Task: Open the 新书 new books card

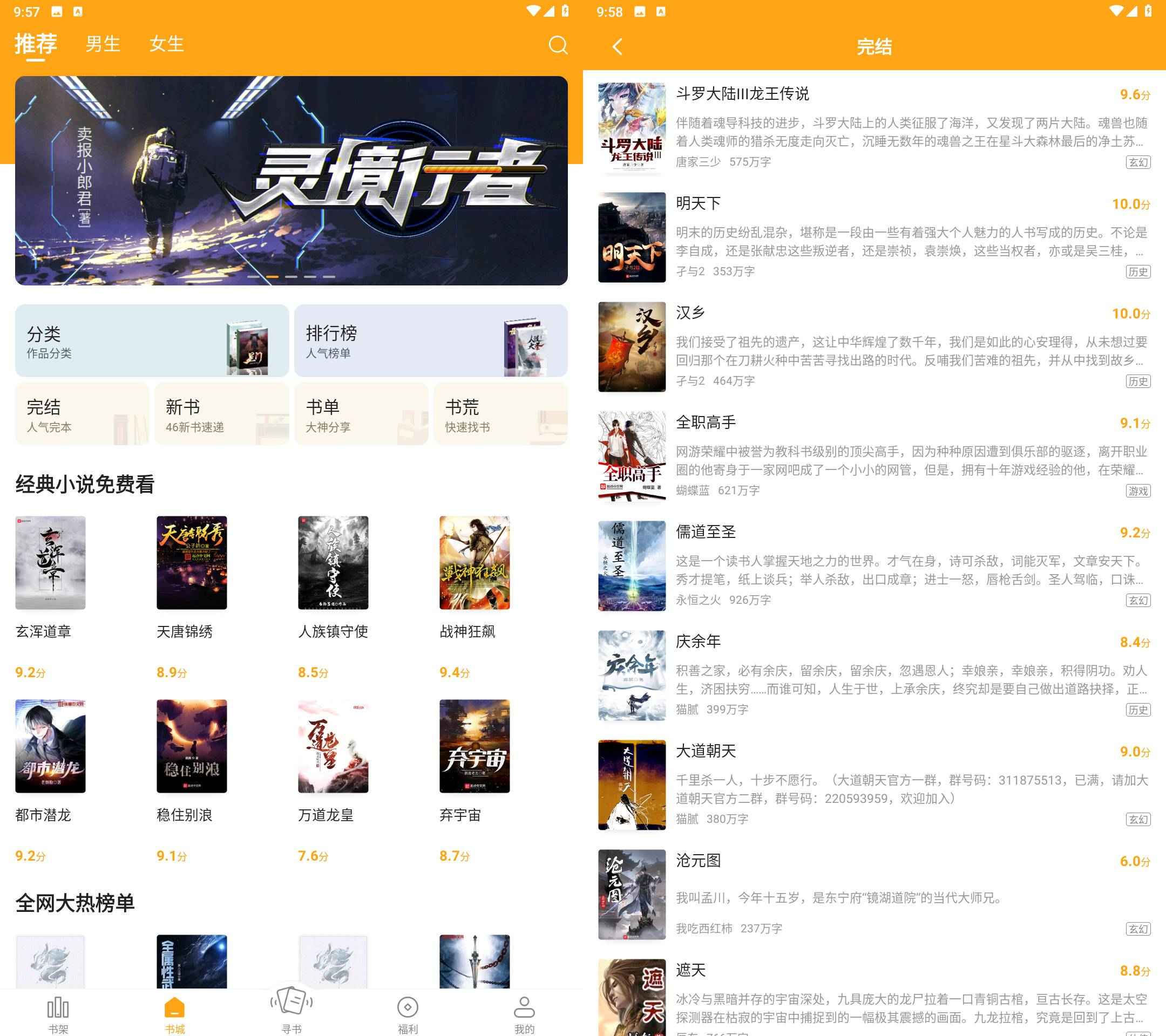Action: (221, 414)
